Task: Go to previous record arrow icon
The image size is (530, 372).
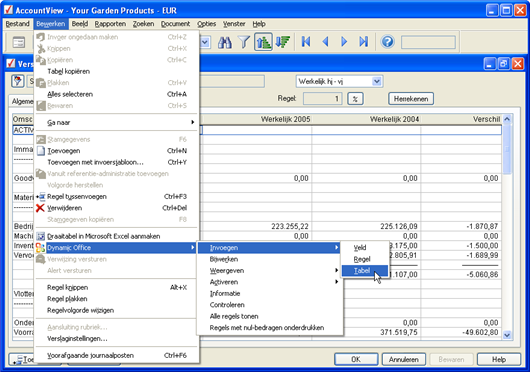Action: (x=325, y=42)
